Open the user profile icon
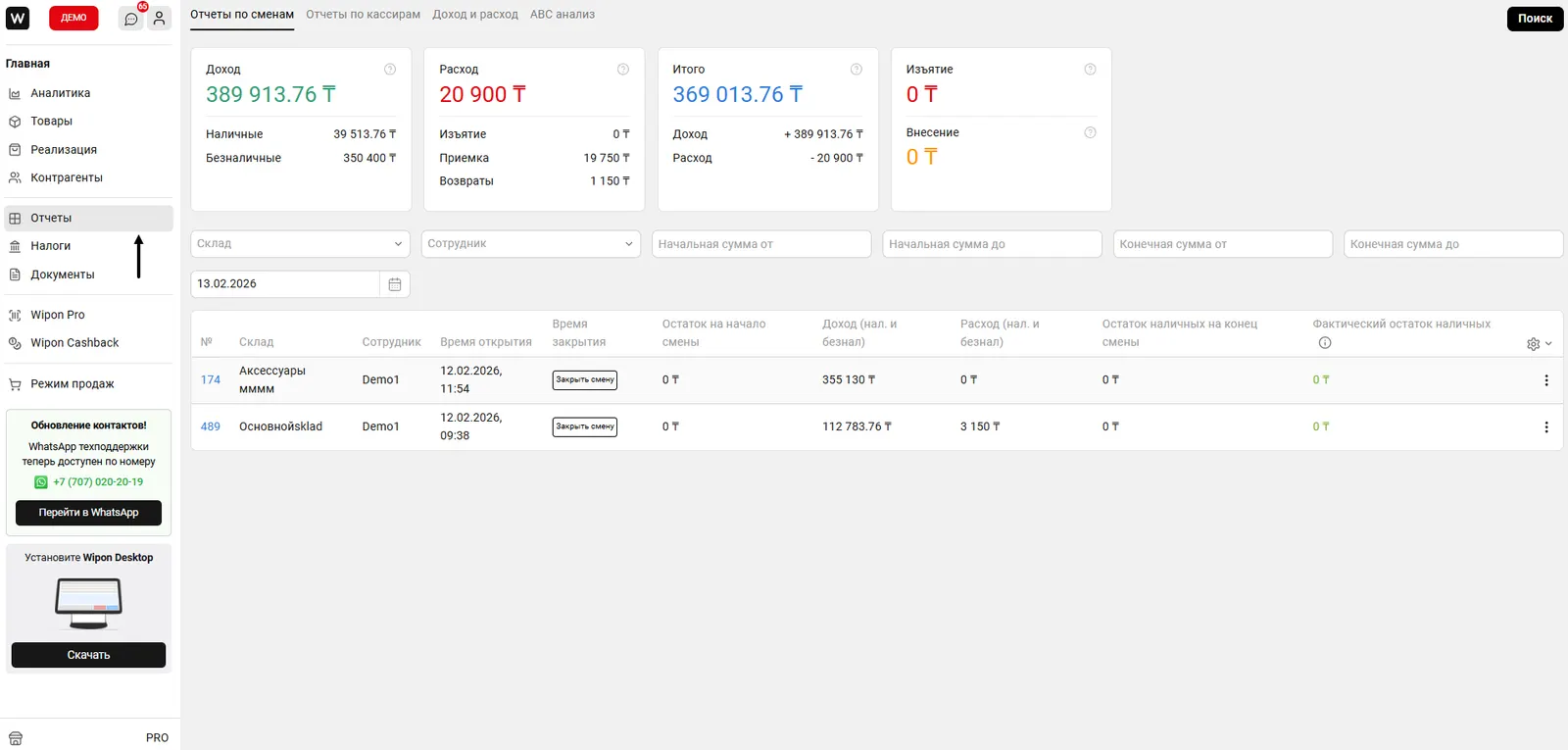 tap(159, 19)
